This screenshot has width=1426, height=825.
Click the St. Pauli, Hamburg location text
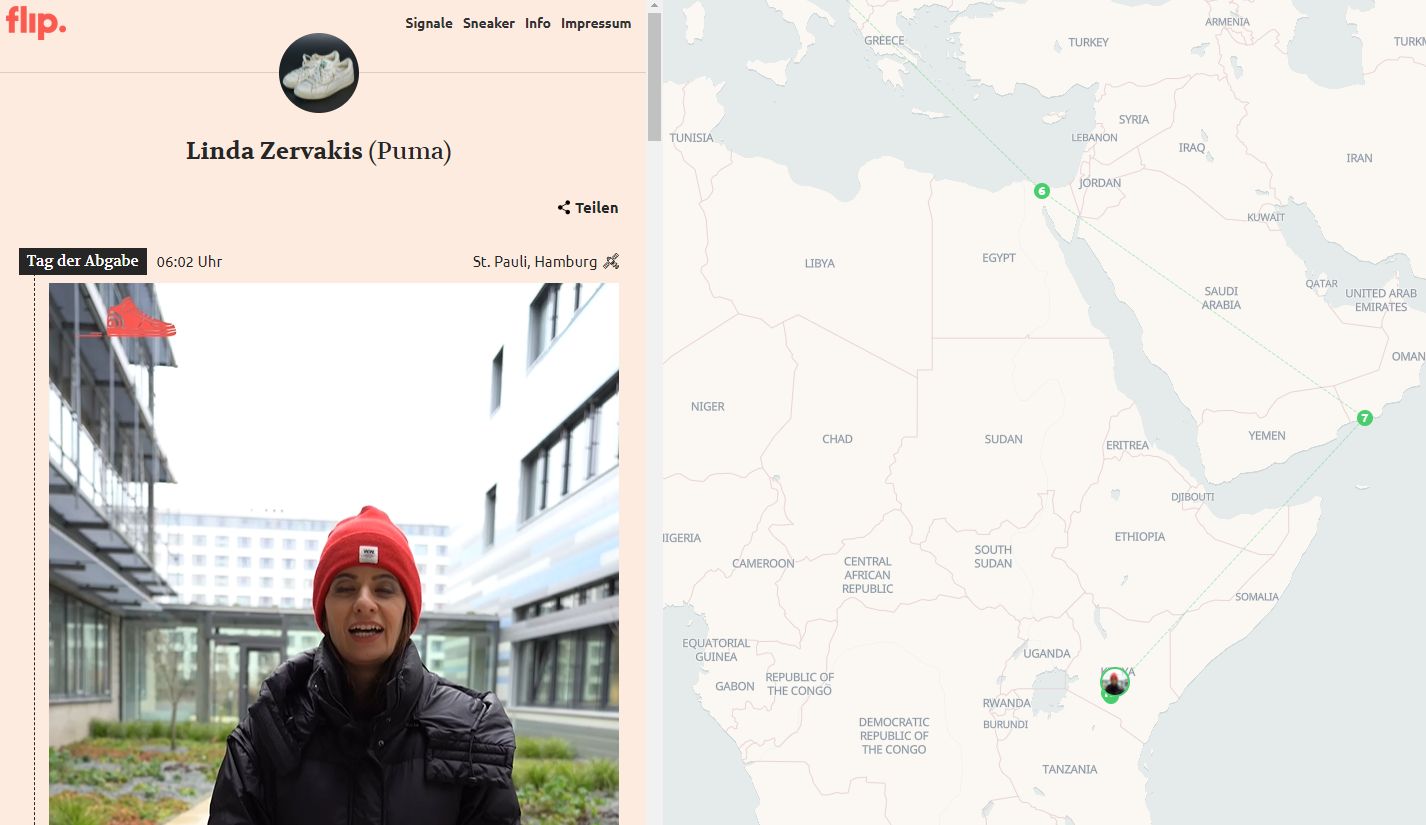(535, 262)
